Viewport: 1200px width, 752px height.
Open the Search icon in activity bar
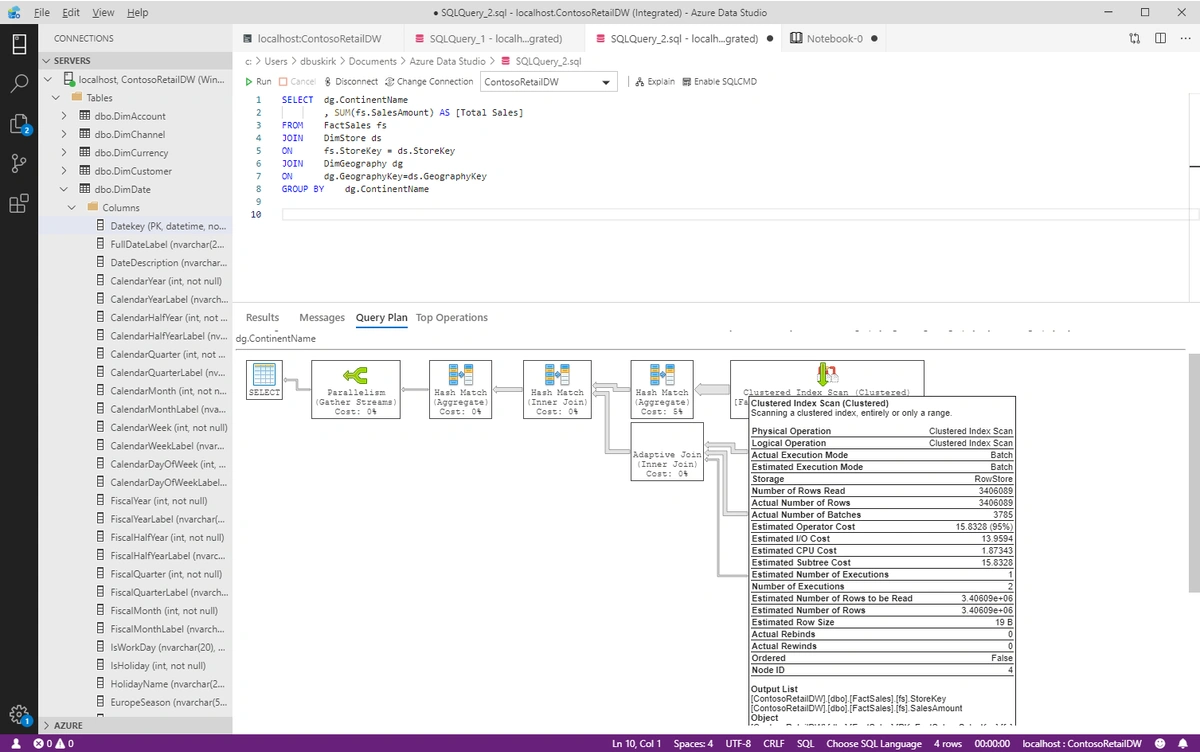pyautogui.click(x=19, y=84)
